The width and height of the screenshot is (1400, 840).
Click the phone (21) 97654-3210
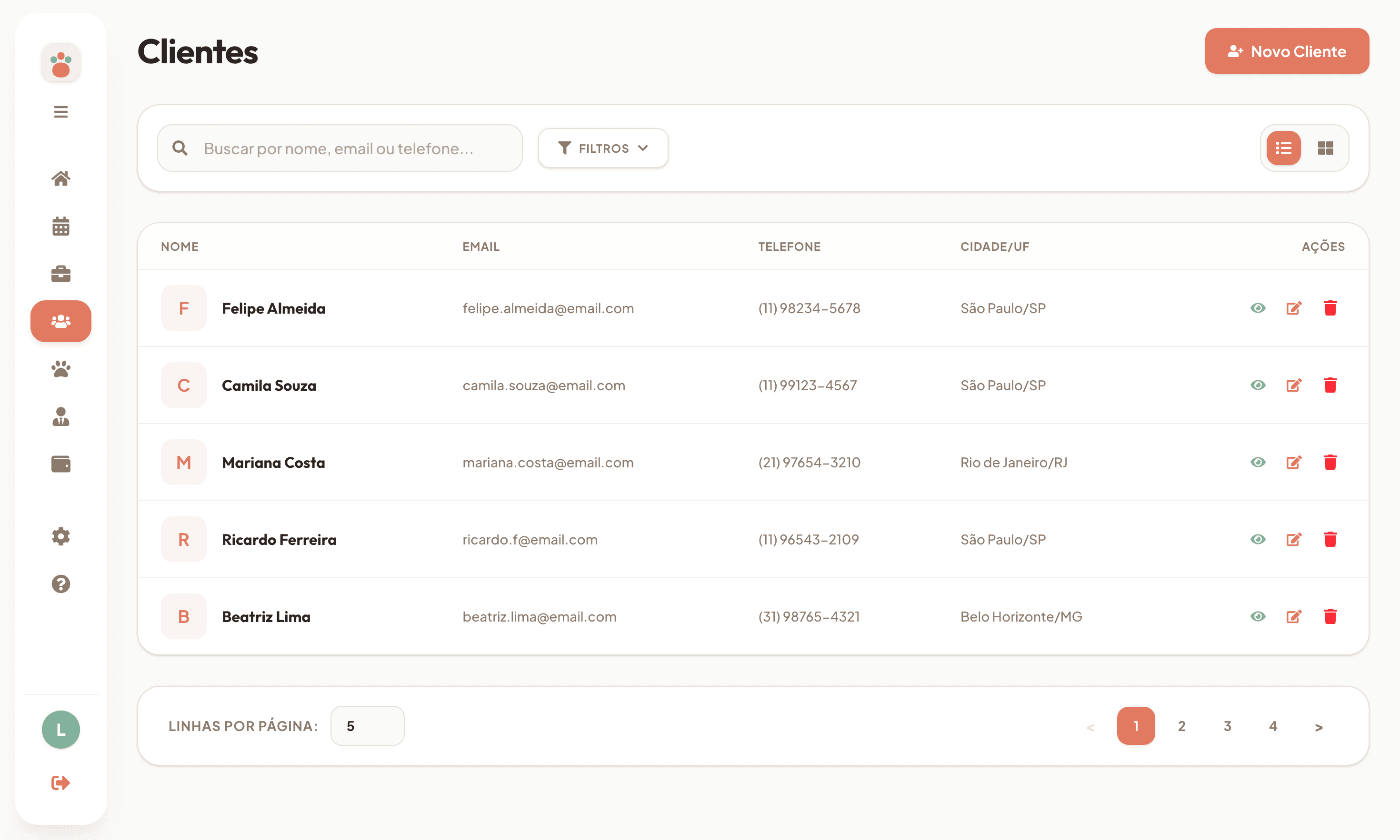(810, 462)
